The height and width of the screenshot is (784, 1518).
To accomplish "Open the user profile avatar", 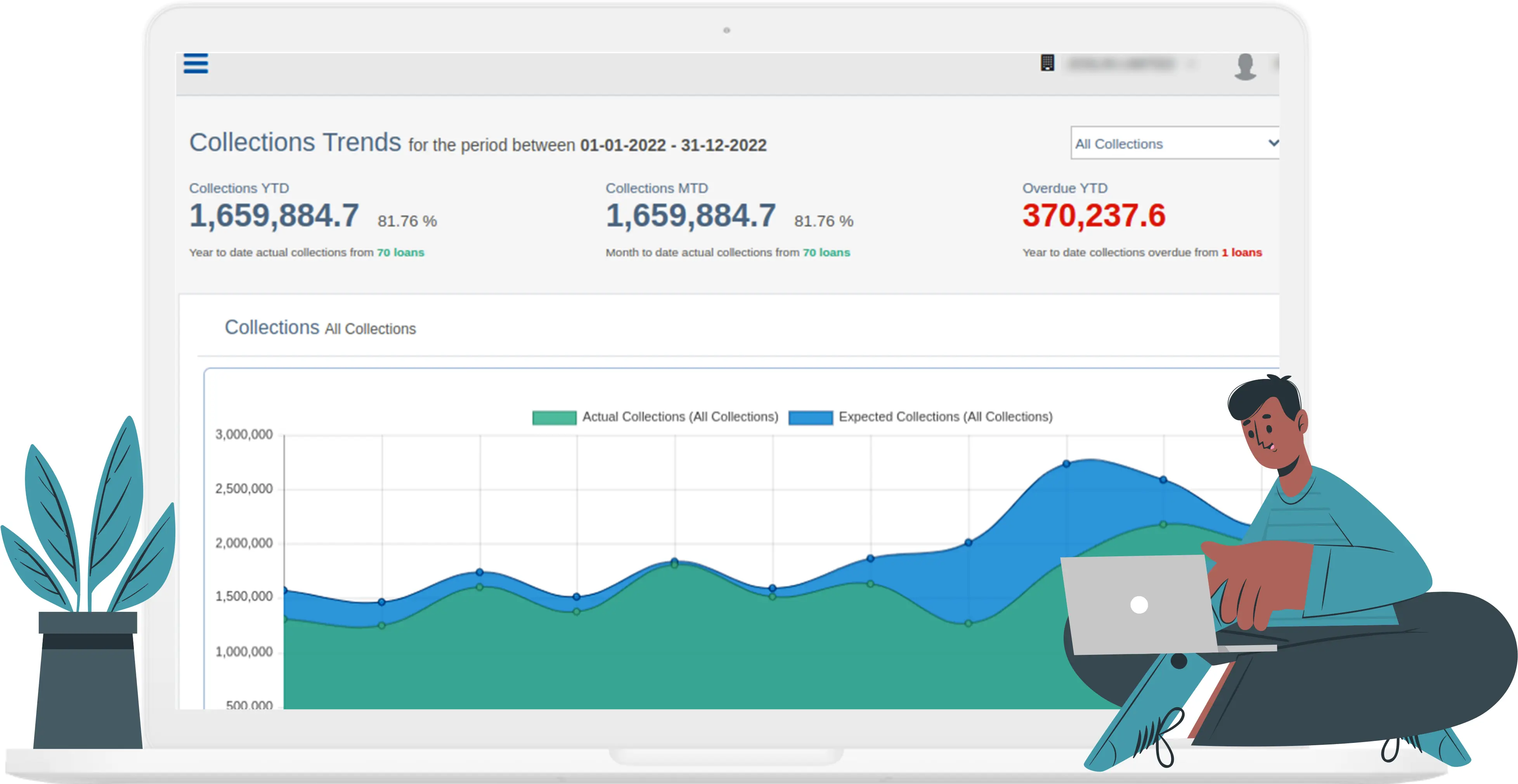I will (x=1244, y=66).
